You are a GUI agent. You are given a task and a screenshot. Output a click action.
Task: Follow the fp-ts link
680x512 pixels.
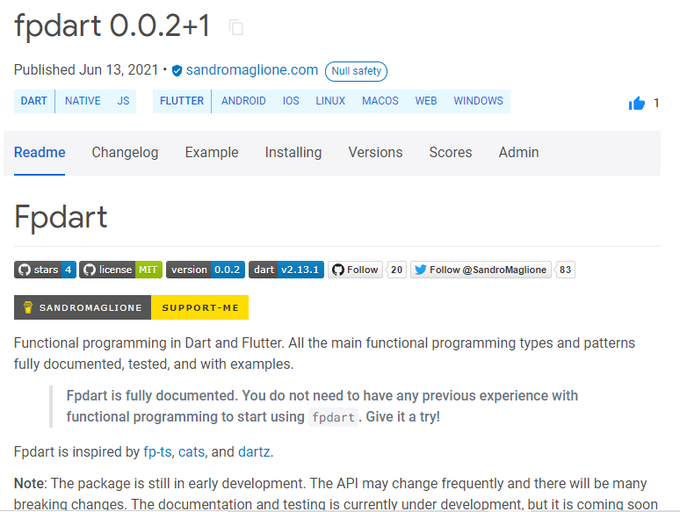click(157, 452)
